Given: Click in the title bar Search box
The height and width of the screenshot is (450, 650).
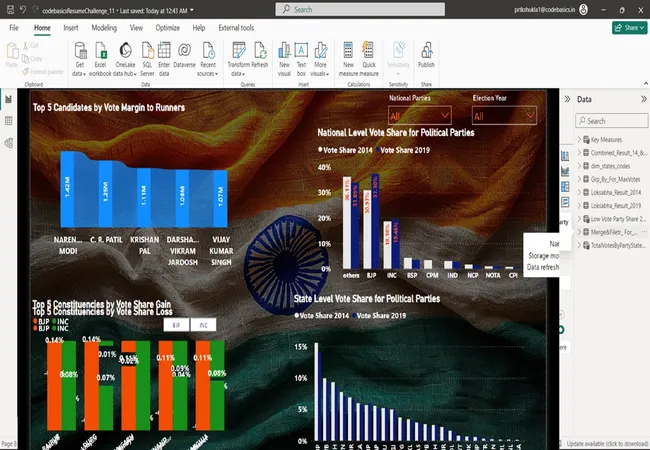Looking at the screenshot, I should 360,10.
